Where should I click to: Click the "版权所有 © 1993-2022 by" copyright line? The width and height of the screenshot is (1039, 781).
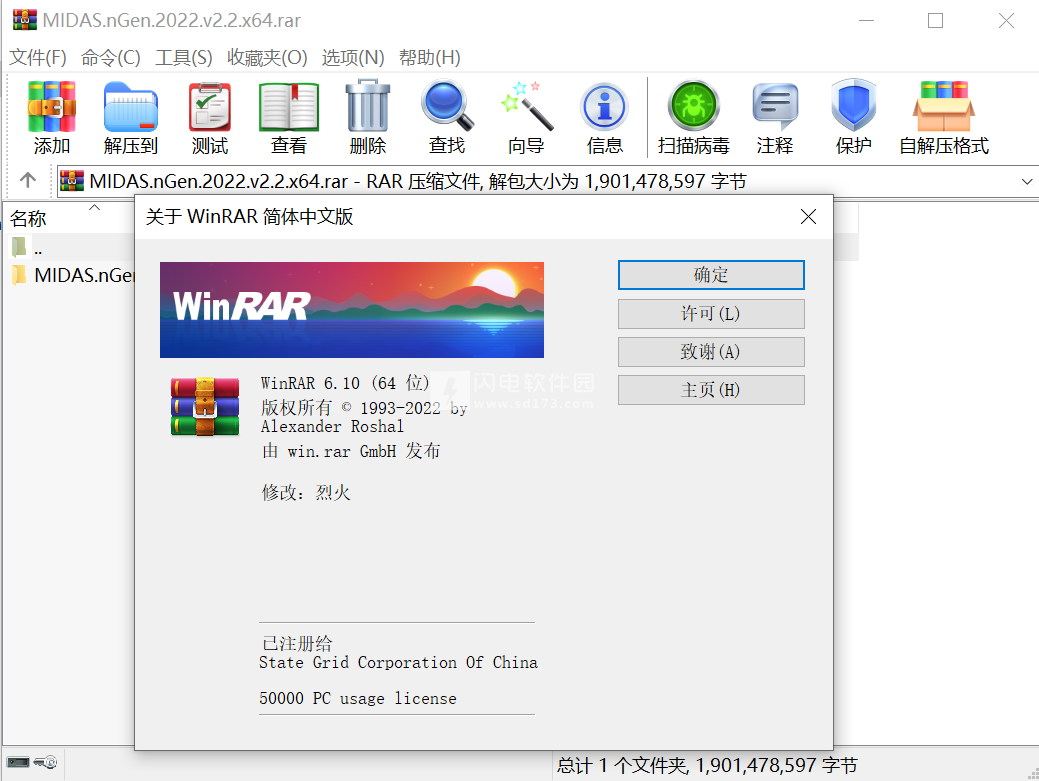364,407
